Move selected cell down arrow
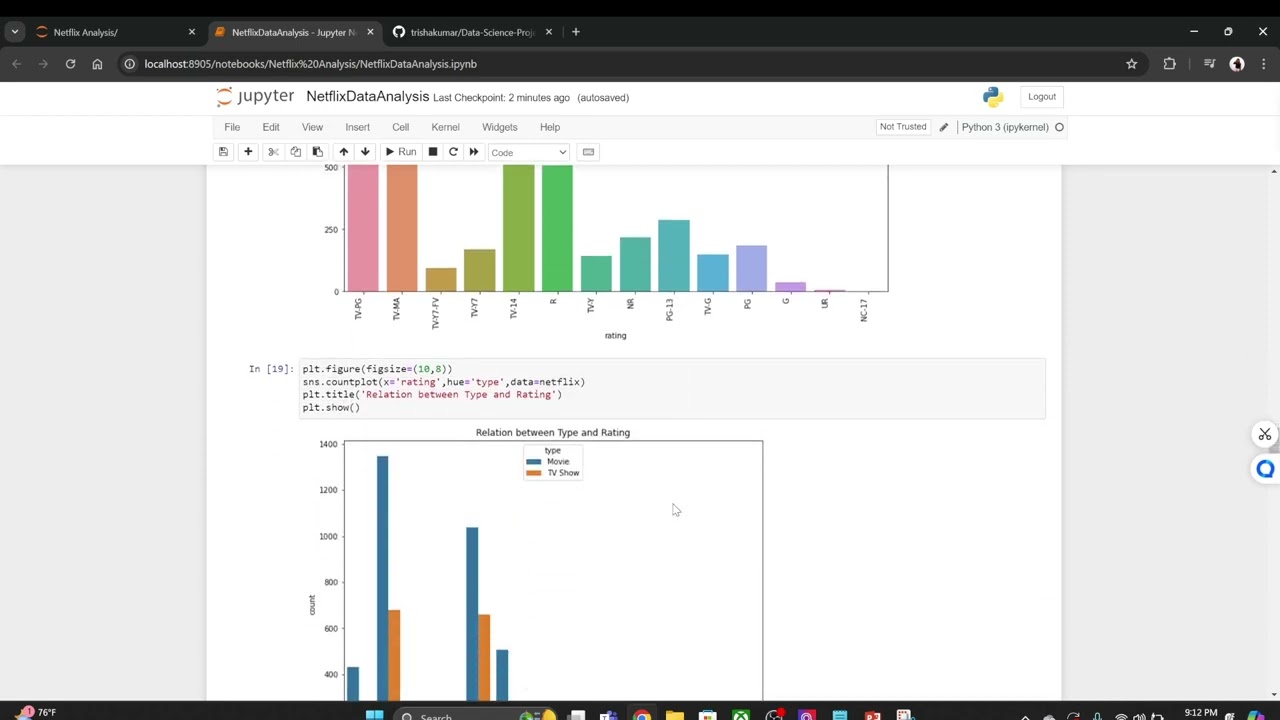This screenshot has width=1280, height=720. 365,152
